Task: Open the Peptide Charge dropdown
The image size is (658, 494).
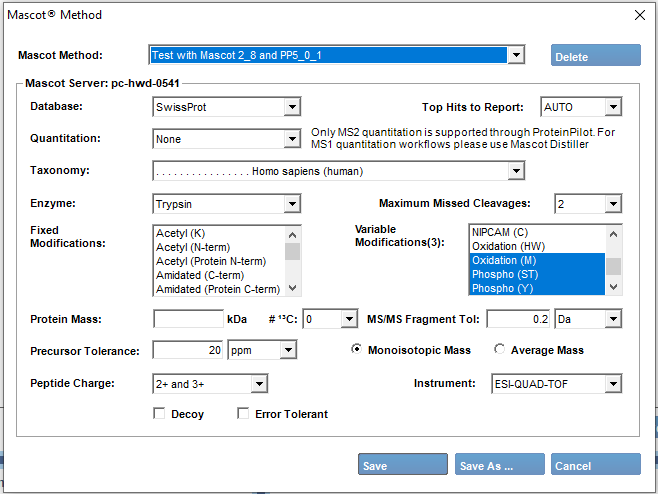Action: [x=259, y=384]
